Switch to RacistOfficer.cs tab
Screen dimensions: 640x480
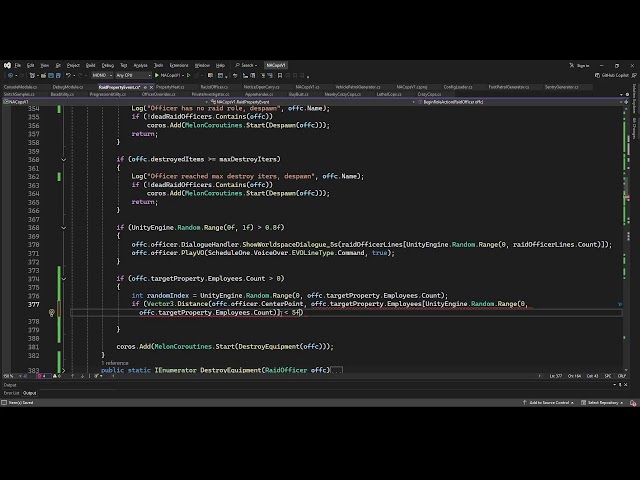(214, 87)
